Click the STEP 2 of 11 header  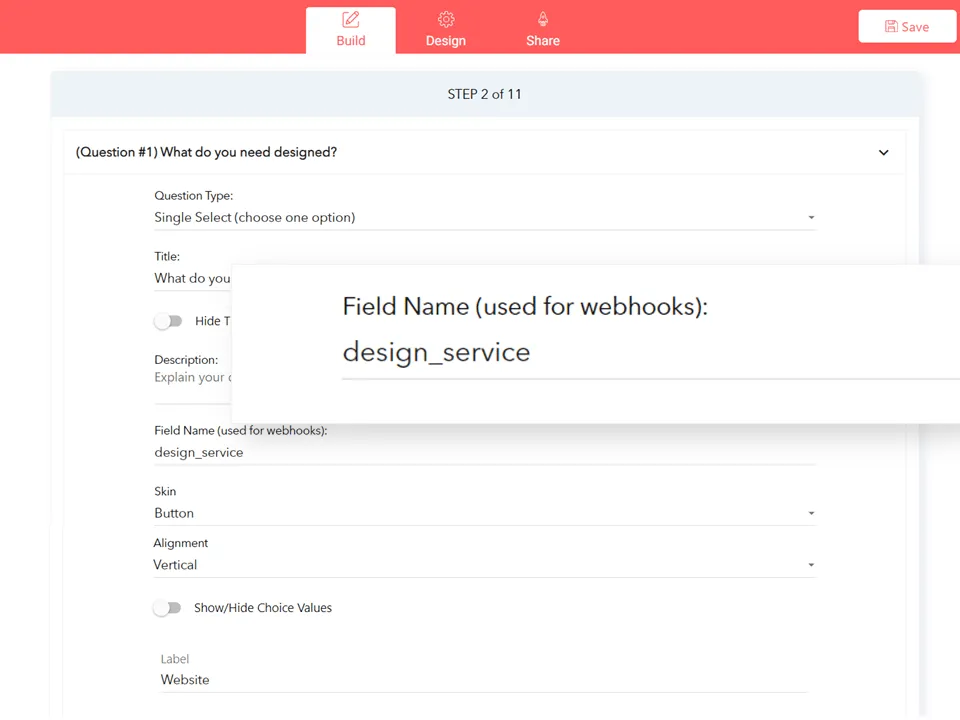click(x=484, y=94)
